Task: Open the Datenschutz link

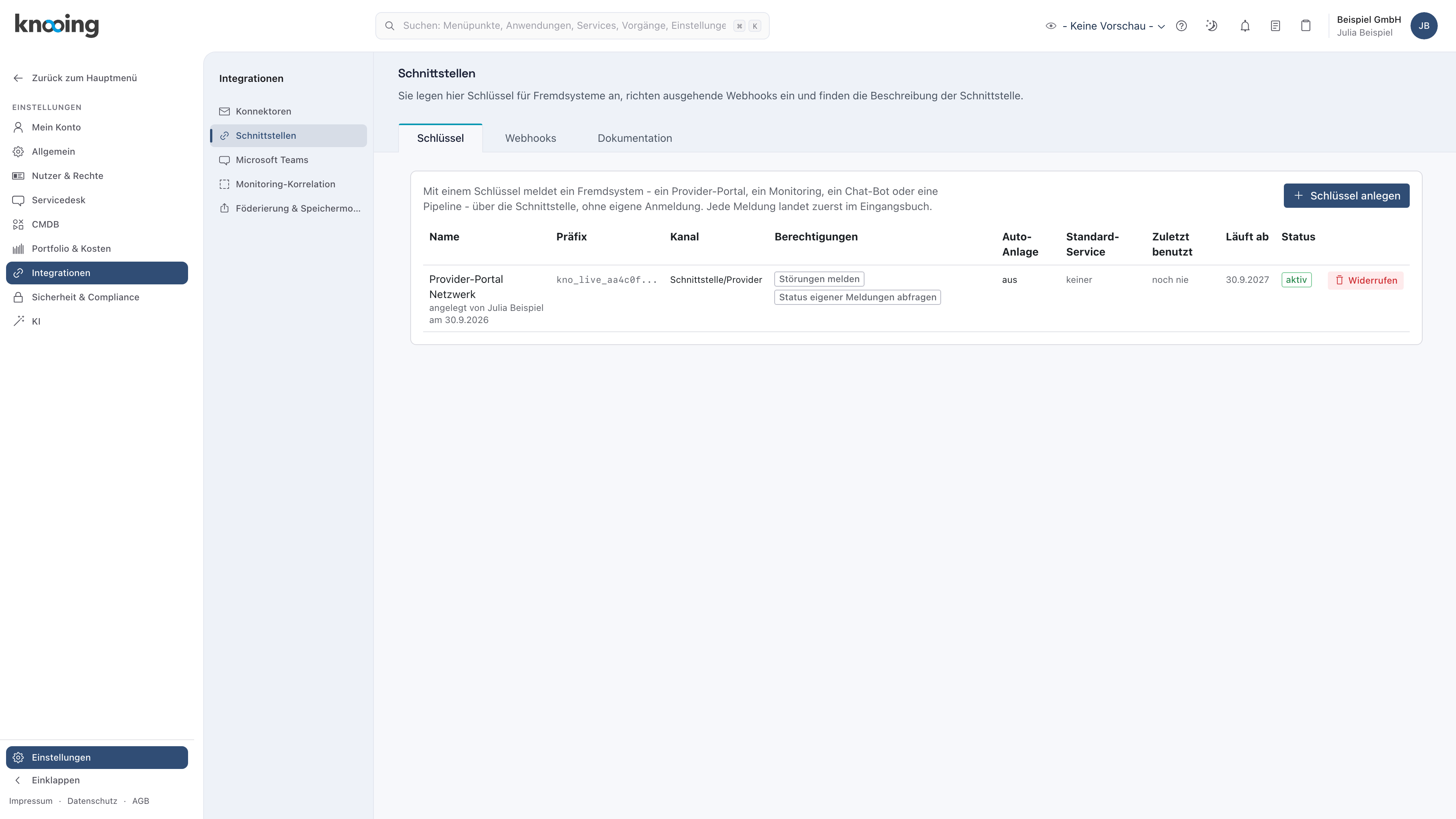Action: click(x=92, y=801)
